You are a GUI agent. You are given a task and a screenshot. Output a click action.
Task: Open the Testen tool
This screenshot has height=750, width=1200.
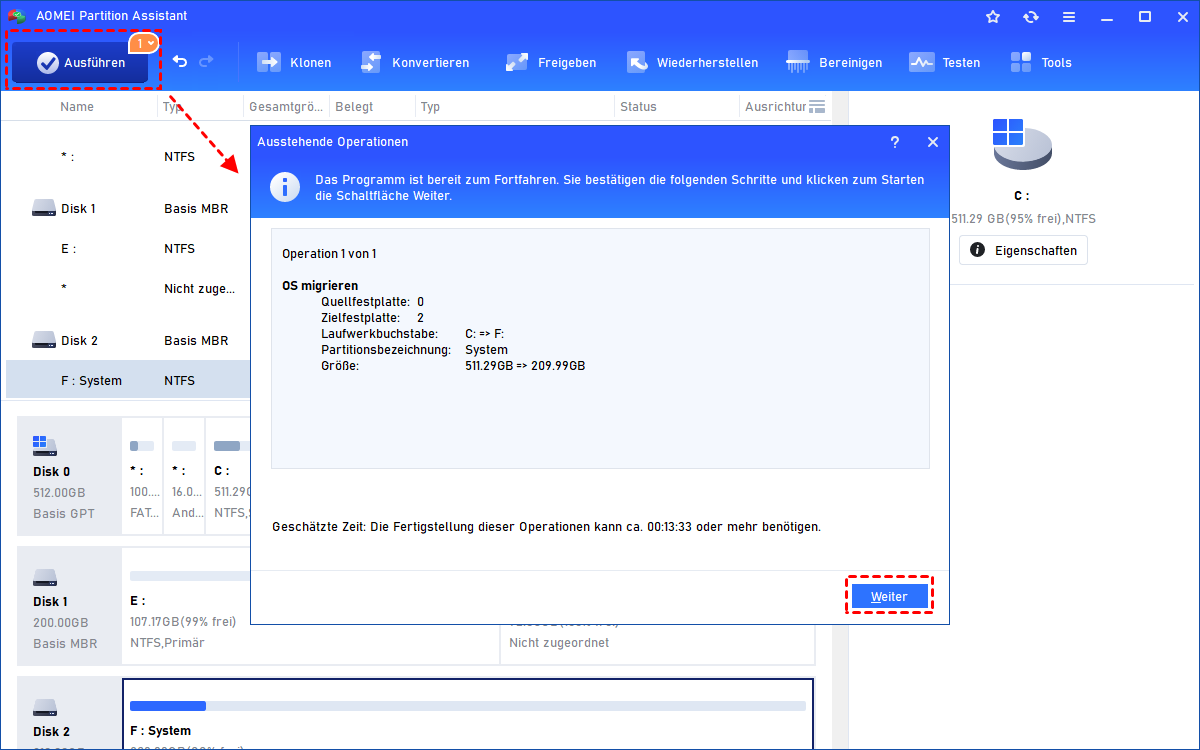(944, 62)
